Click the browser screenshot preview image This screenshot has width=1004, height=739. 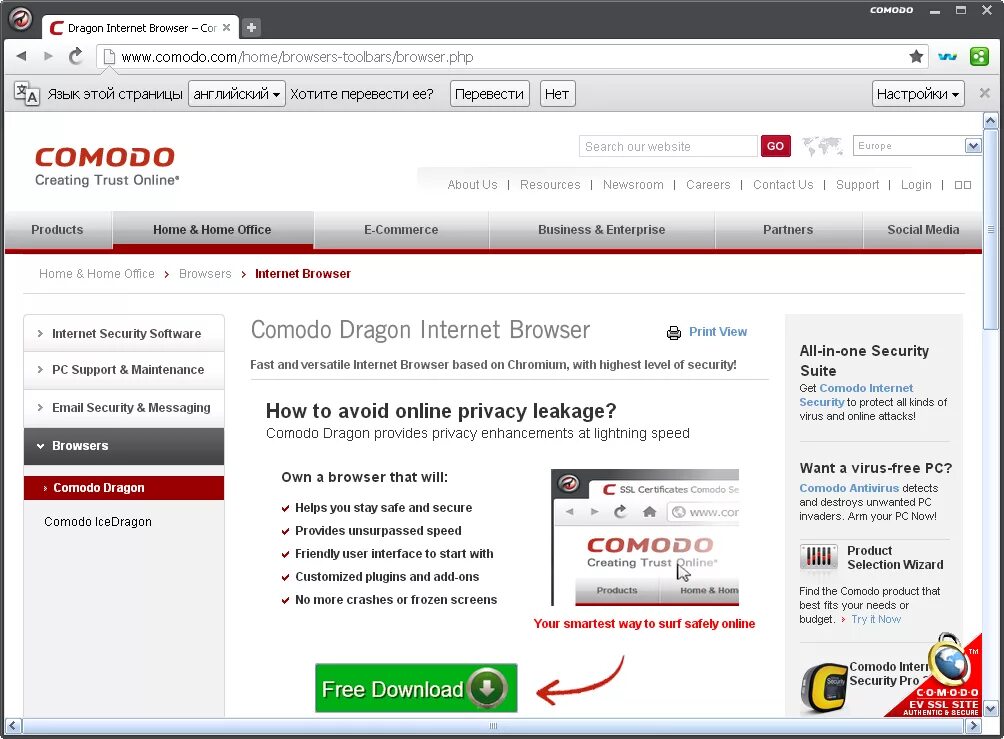645,537
